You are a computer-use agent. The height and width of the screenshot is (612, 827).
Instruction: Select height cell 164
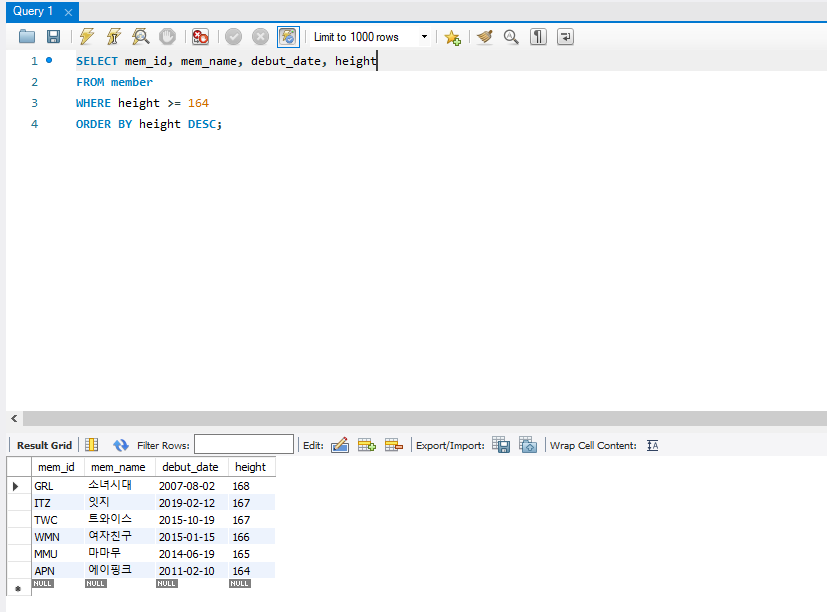coord(252,571)
